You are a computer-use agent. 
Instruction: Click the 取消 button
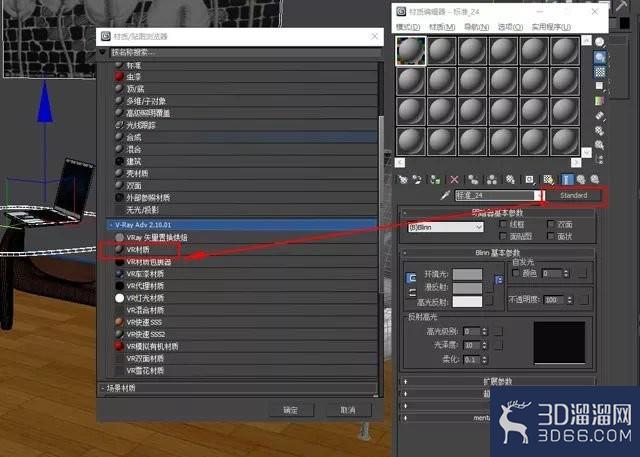(x=348, y=410)
